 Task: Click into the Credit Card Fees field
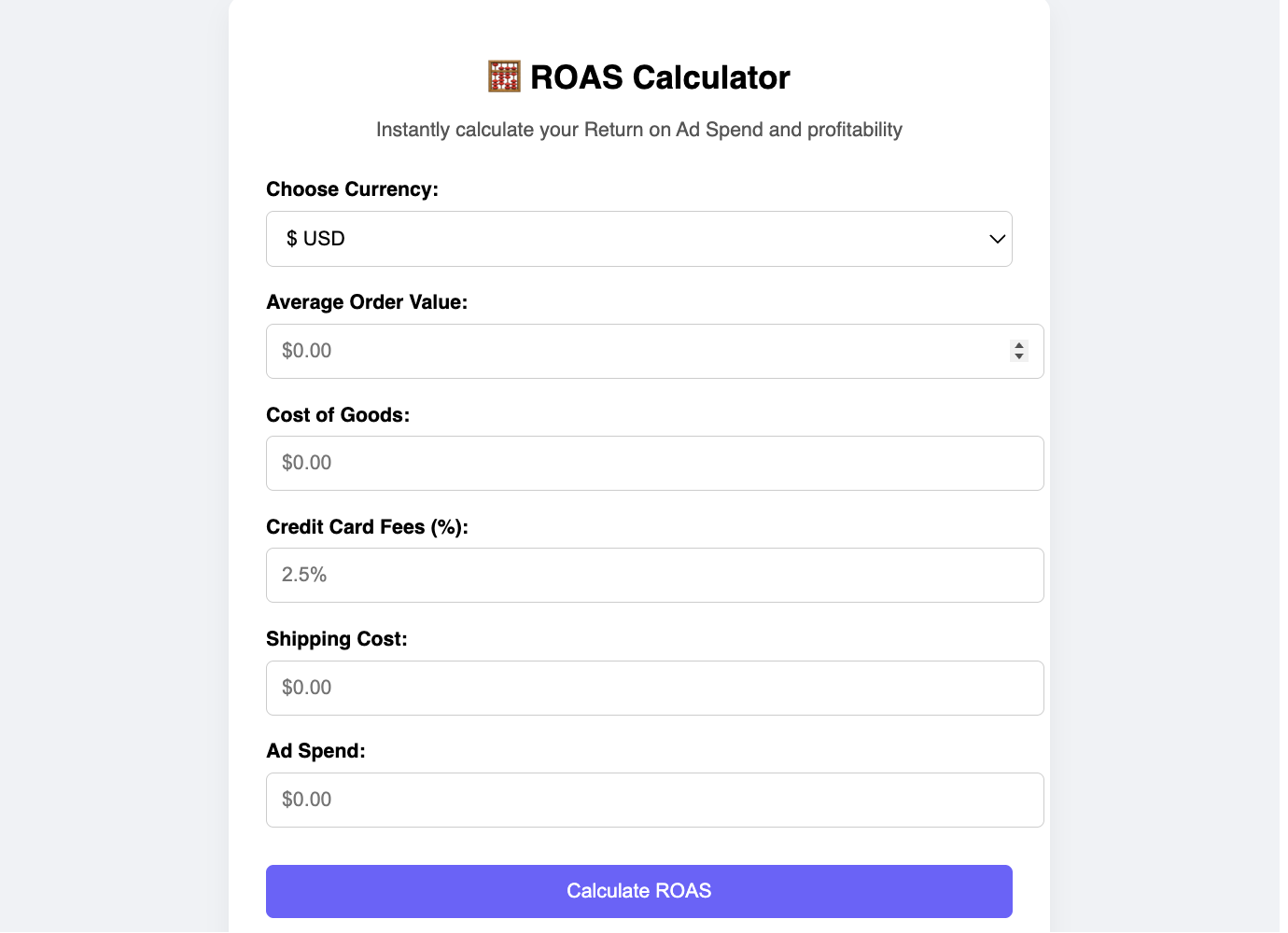click(654, 575)
